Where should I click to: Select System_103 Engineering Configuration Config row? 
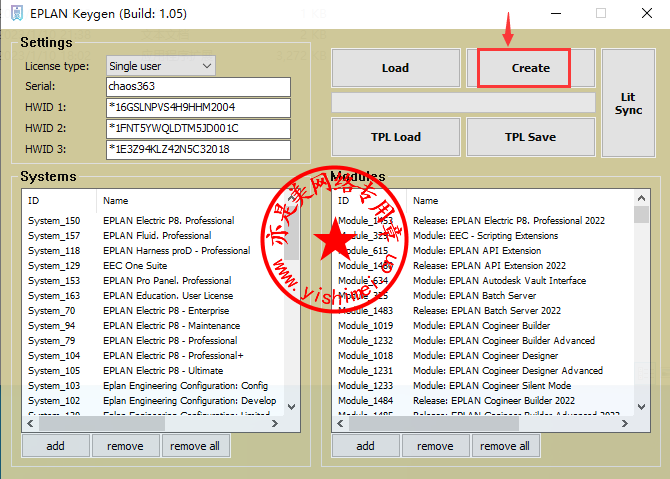tap(153, 385)
